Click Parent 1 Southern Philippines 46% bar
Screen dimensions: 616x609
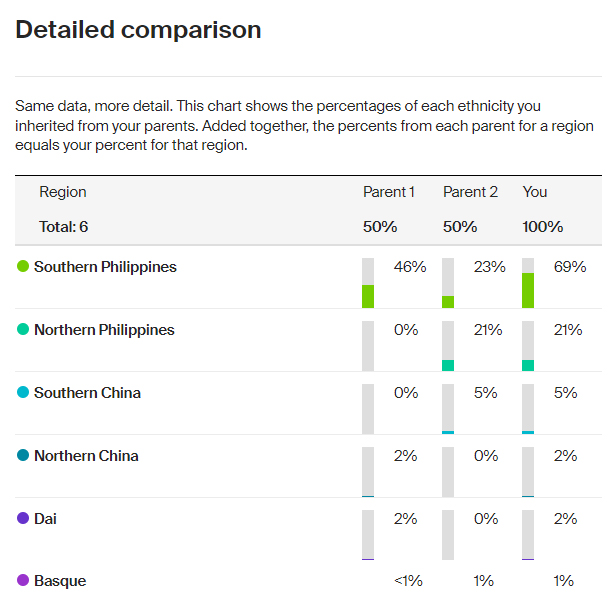(368, 283)
